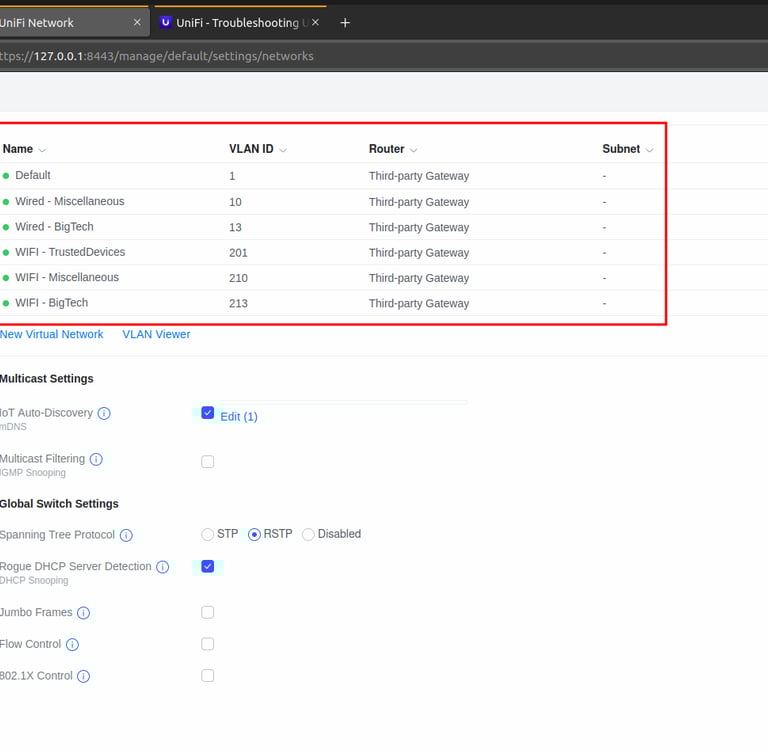This screenshot has height=750, width=768.
Task: Click Third-party Gateway in WIFI - BigTech row
Action: click(x=419, y=303)
